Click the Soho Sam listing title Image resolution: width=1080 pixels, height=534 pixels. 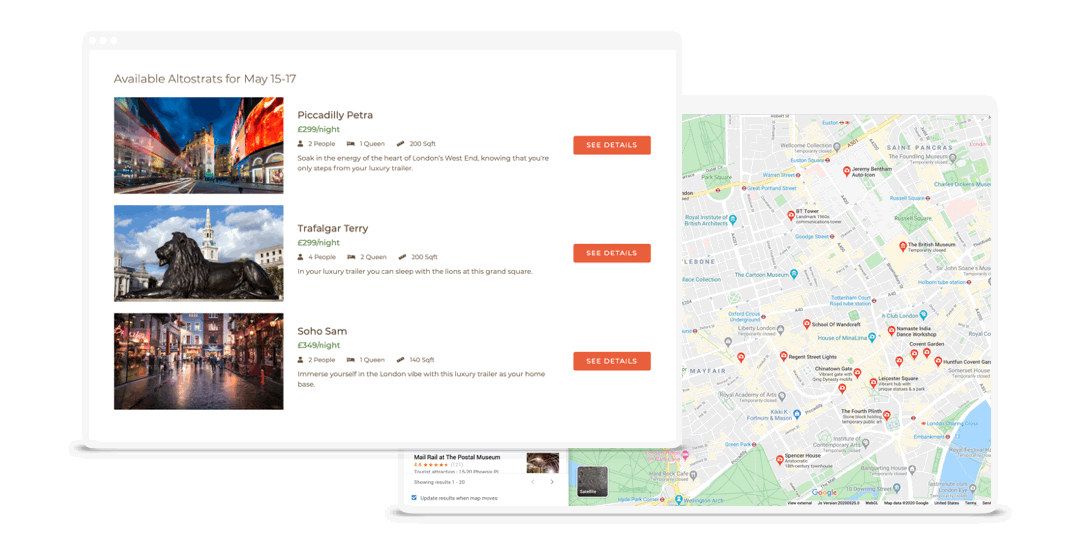click(x=322, y=331)
